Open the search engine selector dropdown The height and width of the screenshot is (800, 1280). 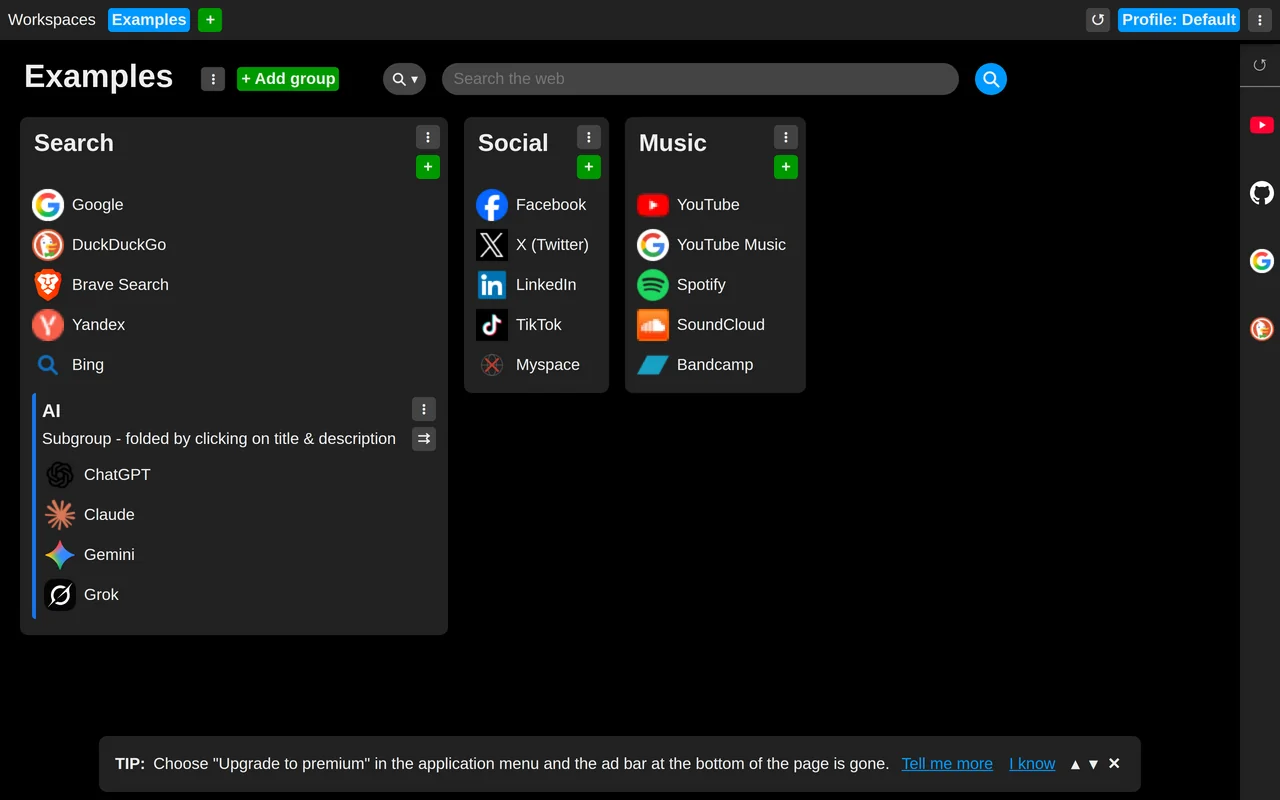coord(404,79)
